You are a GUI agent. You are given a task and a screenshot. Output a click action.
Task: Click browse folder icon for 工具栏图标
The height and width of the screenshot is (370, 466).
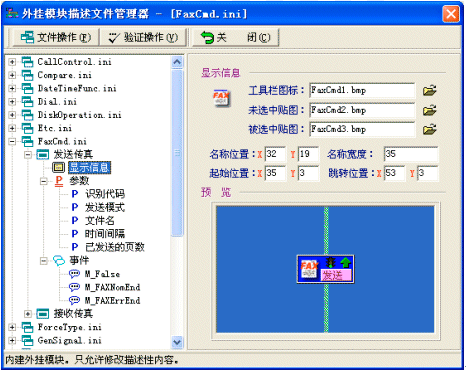tap(430, 90)
